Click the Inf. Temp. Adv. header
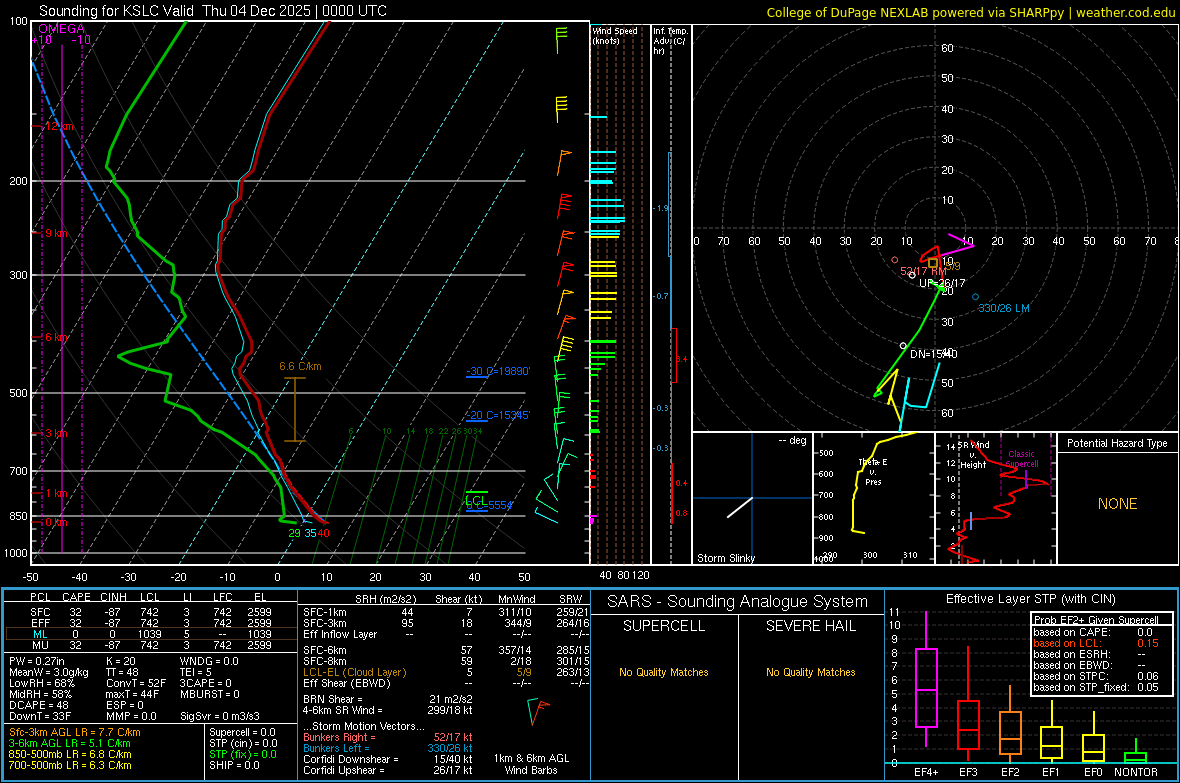Screen dimensions: 1180x783 point(669,41)
